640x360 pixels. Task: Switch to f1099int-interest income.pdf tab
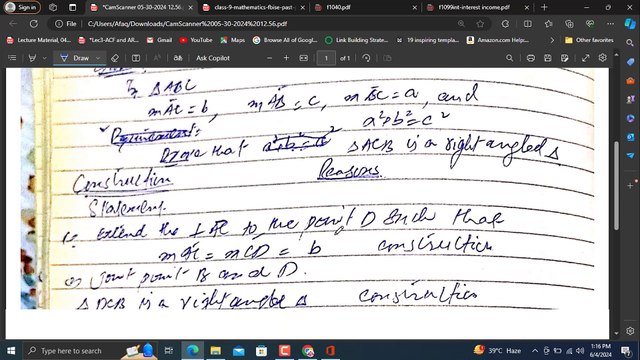click(x=478, y=7)
